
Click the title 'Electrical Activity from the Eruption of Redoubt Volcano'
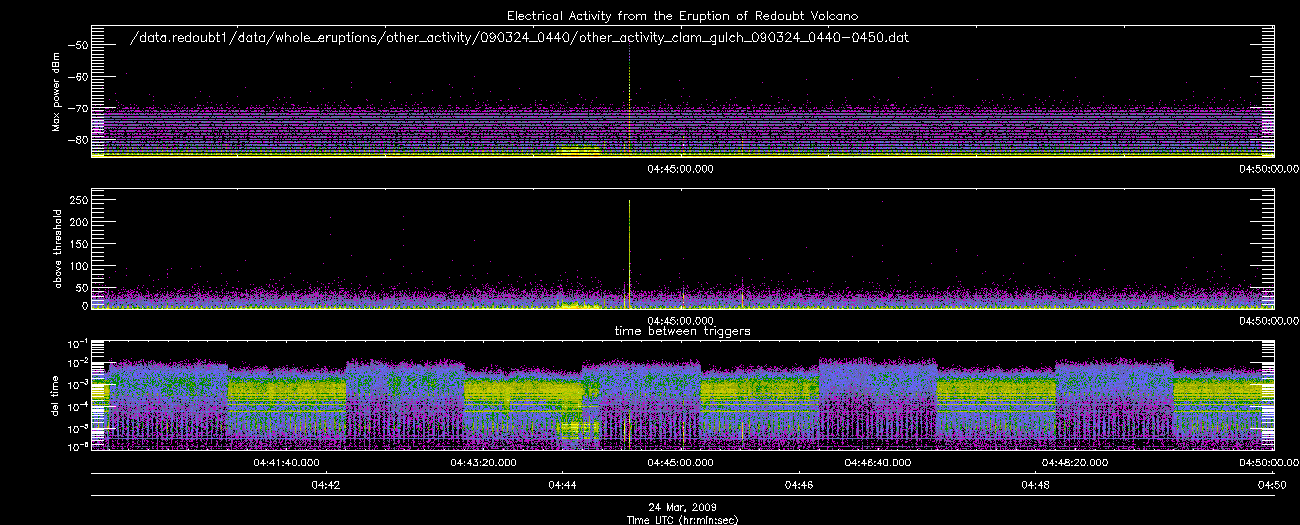(x=685, y=16)
